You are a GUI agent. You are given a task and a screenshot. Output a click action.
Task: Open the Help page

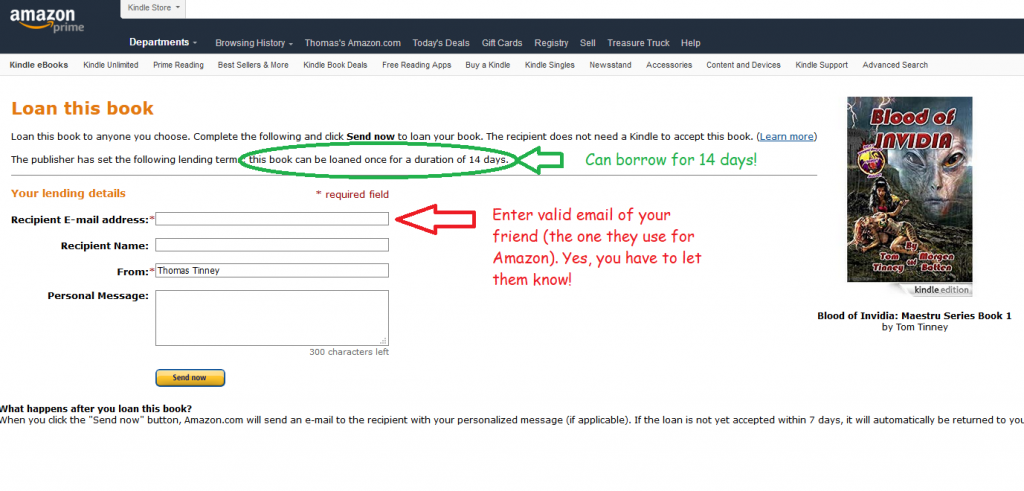(x=690, y=43)
